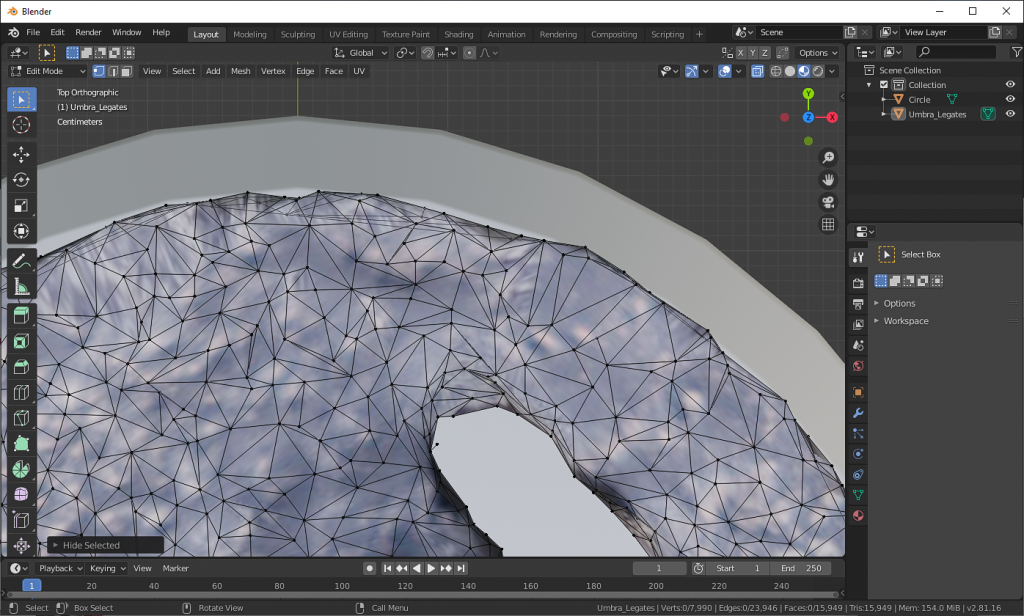Select the Measure tool
This screenshot has height=616, width=1024.
[21, 288]
